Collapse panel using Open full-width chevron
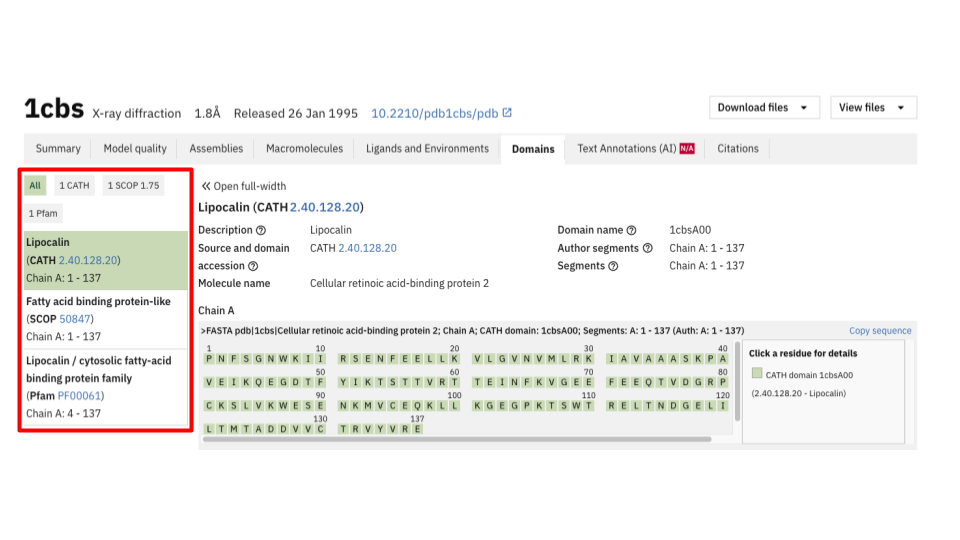 (207, 186)
